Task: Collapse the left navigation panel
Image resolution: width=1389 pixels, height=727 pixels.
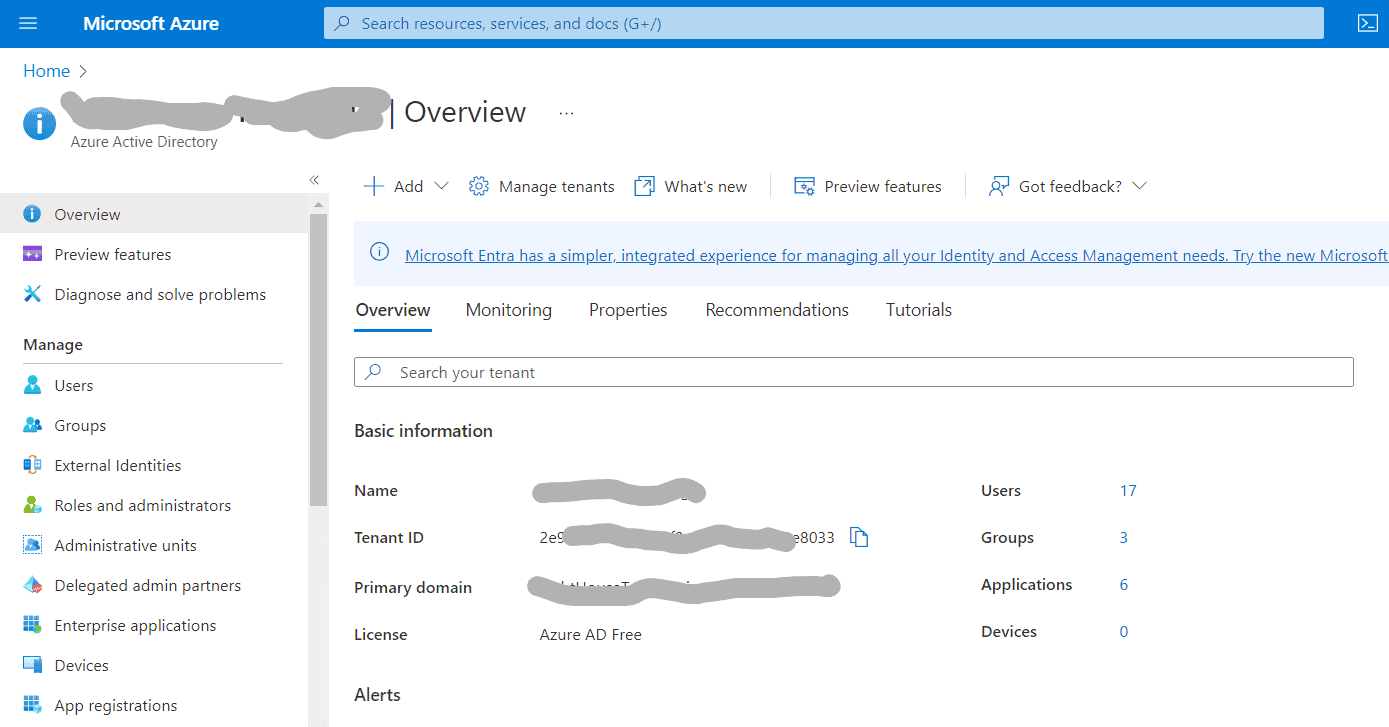Action: click(x=314, y=180)
